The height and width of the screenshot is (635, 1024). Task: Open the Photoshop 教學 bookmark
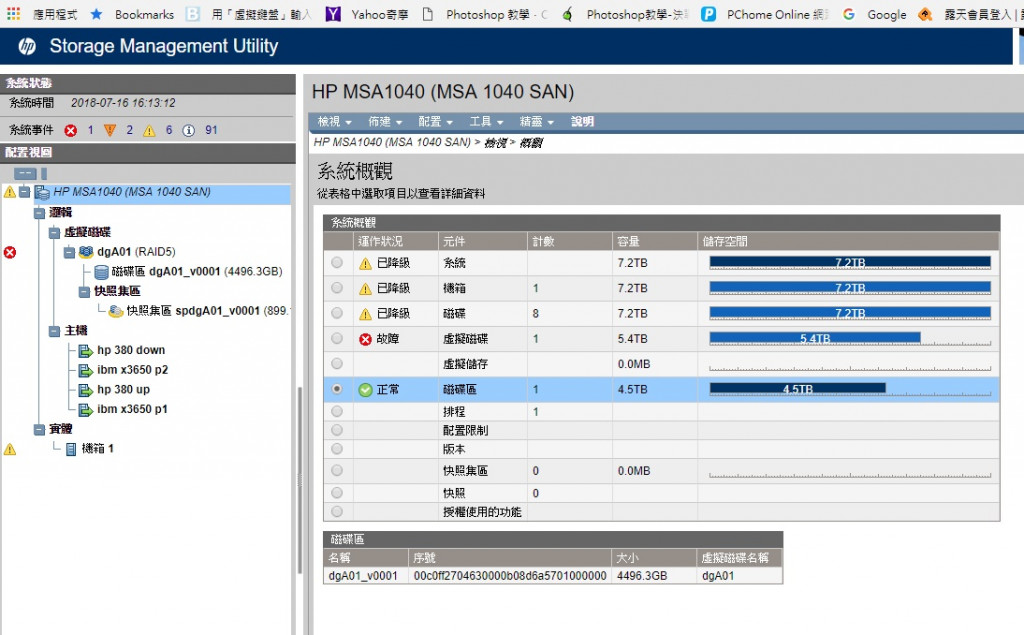point(483,14)
